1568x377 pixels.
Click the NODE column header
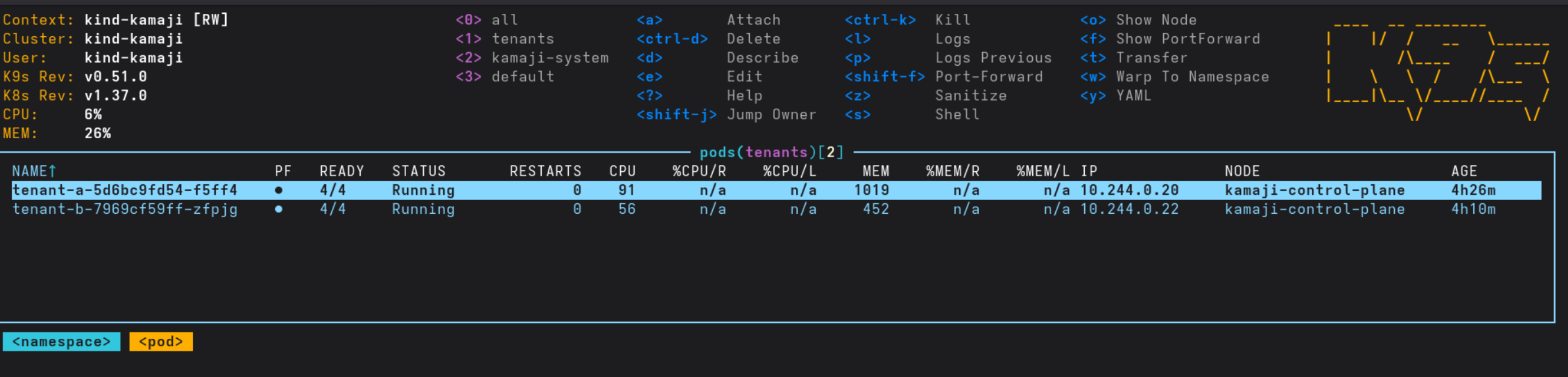[x=1242, y=171]
